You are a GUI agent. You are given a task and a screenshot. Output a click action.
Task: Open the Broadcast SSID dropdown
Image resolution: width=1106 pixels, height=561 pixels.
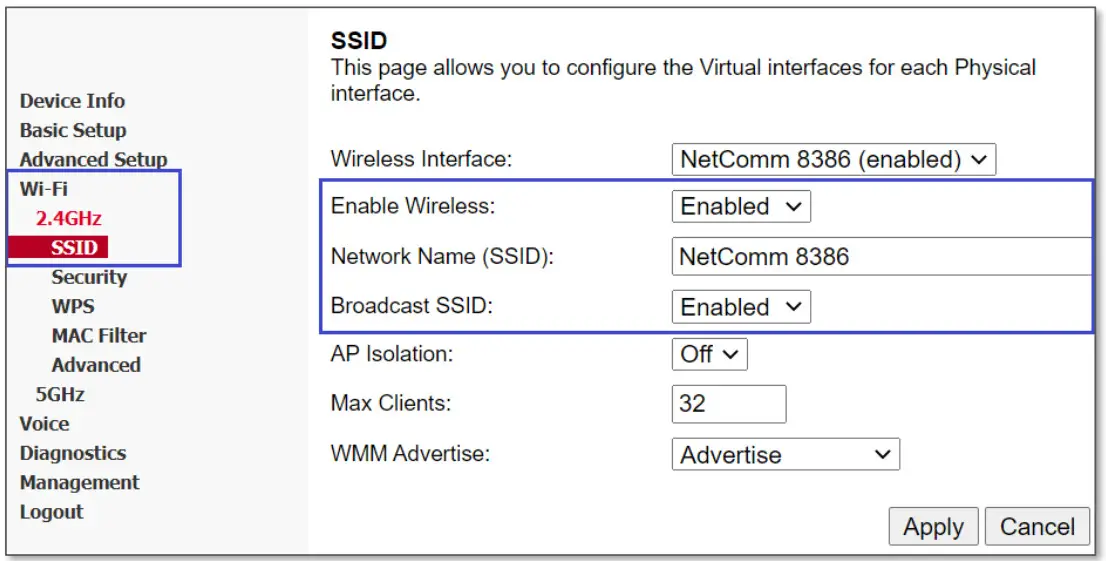[x=740, y=307]
